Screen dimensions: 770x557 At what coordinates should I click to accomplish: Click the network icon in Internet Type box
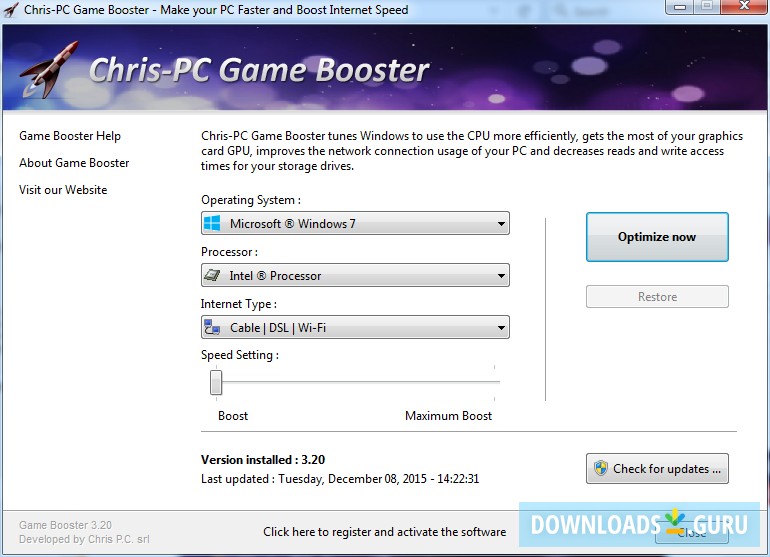pos(212,327)
